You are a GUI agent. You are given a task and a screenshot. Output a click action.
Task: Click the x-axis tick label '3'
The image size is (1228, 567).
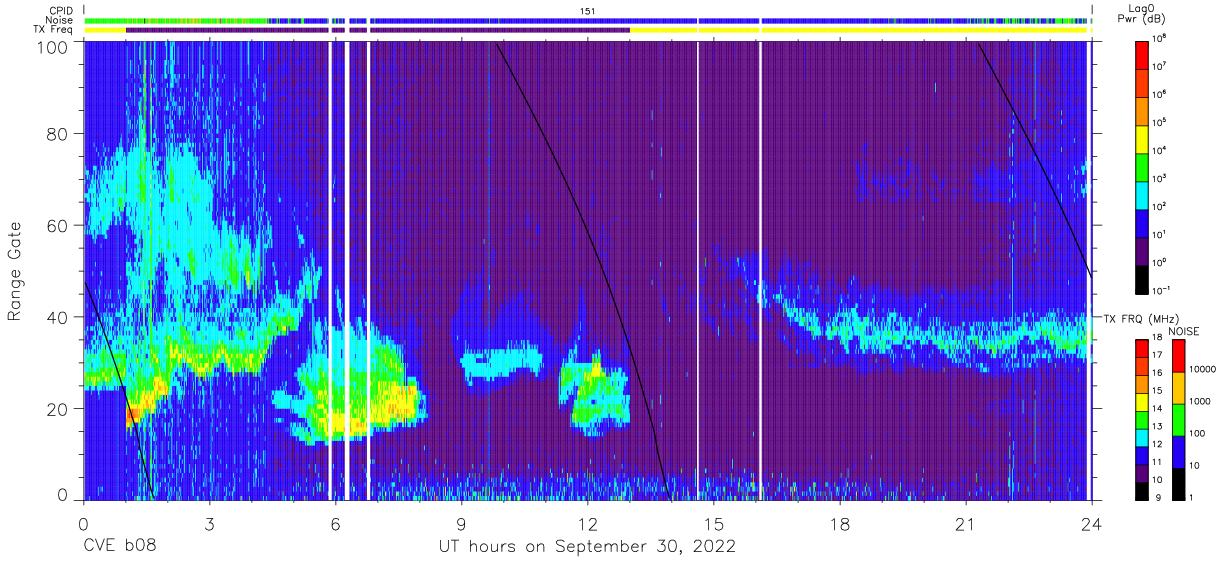tap(210, 524)
